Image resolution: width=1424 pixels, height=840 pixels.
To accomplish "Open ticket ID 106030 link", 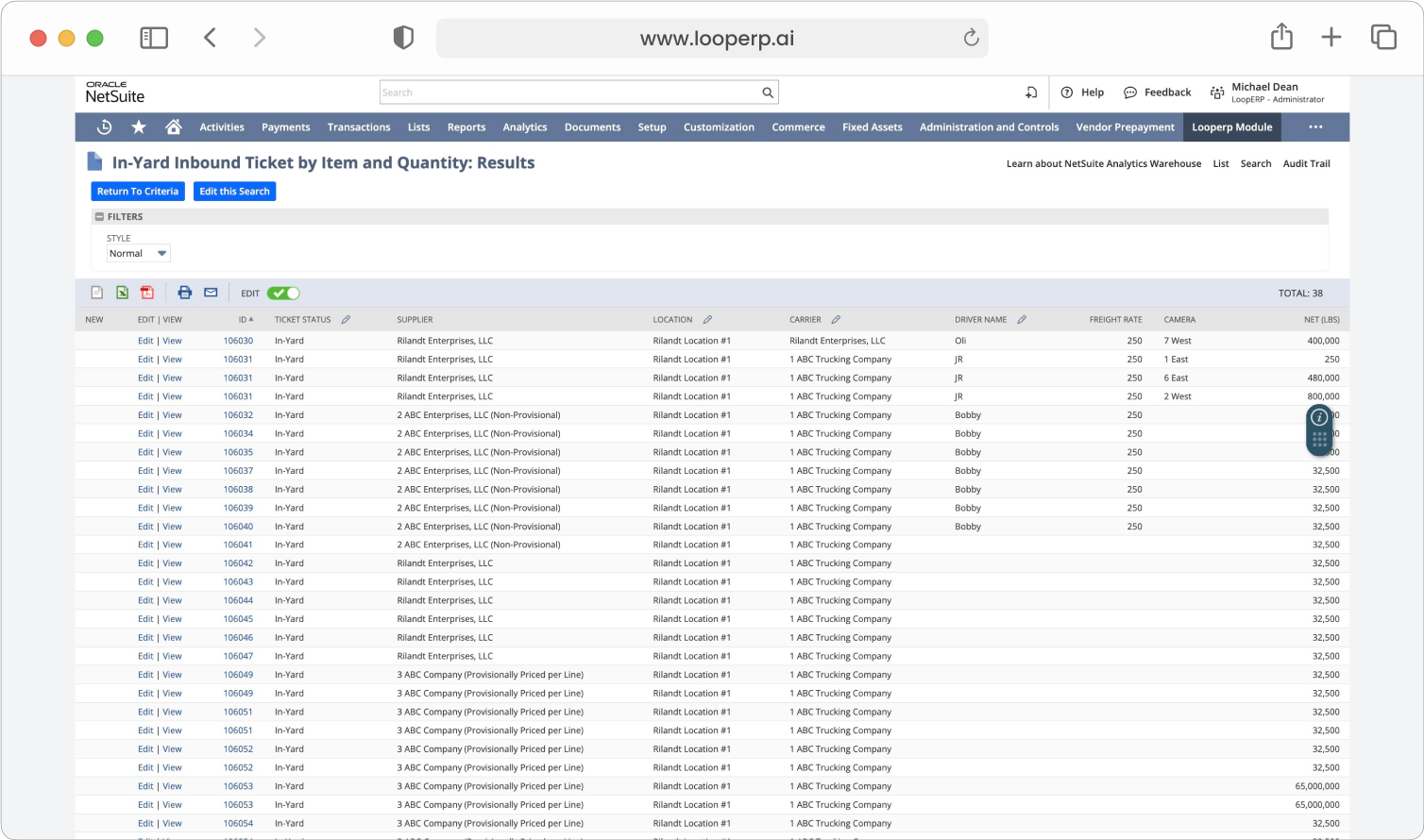I will pyautogui.click(x=238, y=341).
